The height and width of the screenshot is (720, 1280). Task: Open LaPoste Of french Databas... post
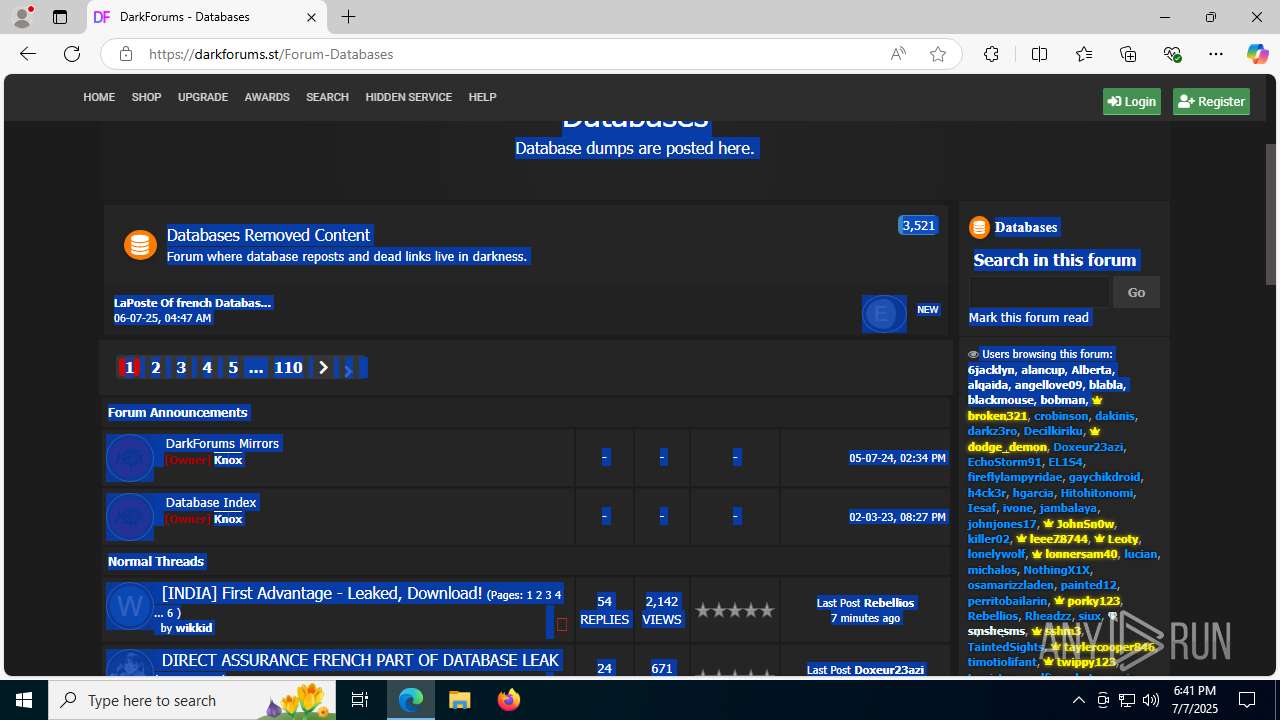[192, 302]
